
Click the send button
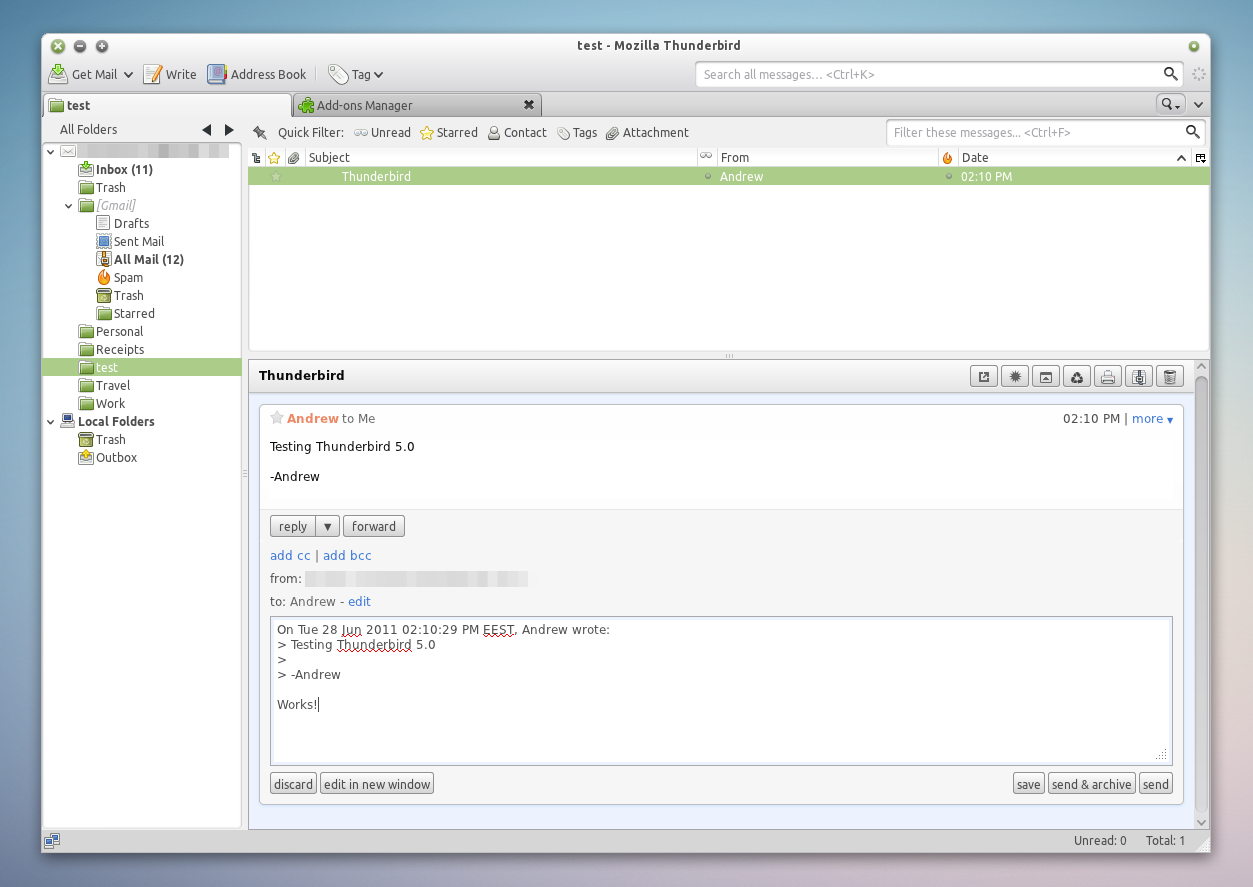click(x=1155, y=785)
